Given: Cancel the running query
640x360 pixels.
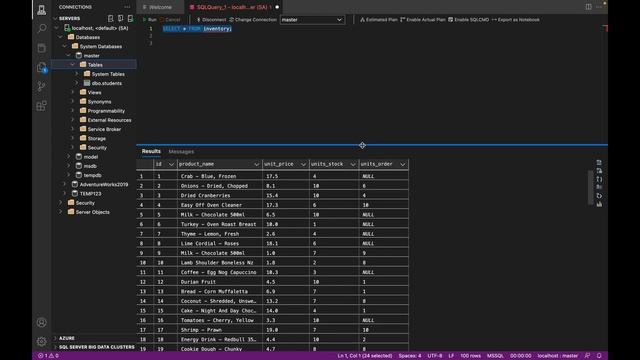Looking at the screenshot, I should pyautogui.click(x=171, y=20).
